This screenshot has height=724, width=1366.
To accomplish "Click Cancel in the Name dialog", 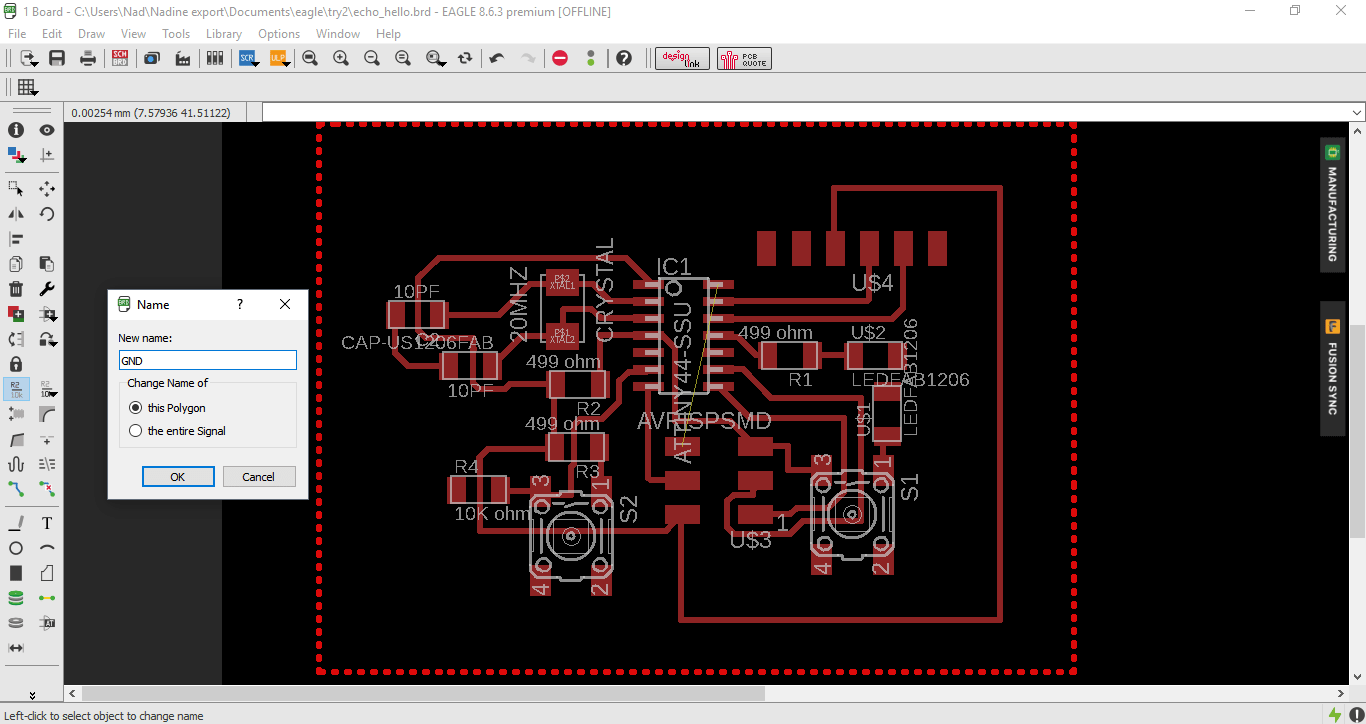I will [x=258, y=477].
